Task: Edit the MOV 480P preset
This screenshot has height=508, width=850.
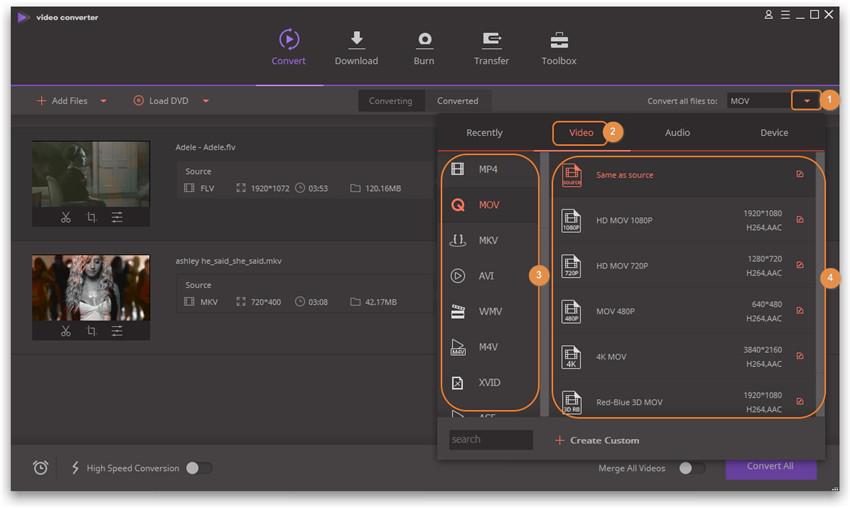Action: point(800,311)
